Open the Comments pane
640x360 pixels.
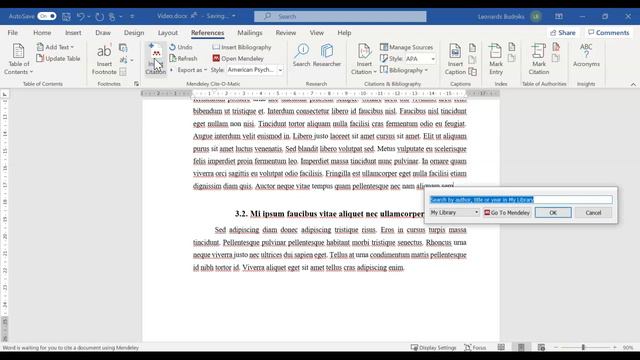608,33
